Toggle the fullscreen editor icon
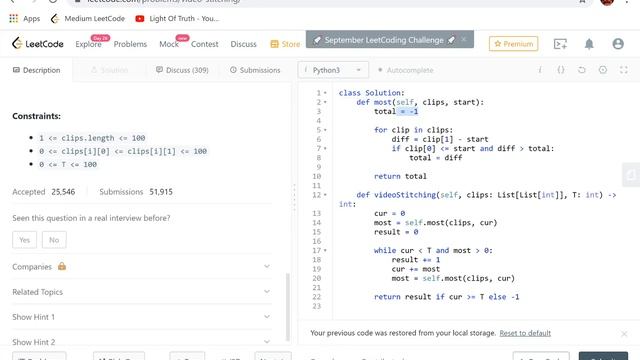The height and width of the screenshot is (360, 640). pyautogui.click(x=624, y=70)
